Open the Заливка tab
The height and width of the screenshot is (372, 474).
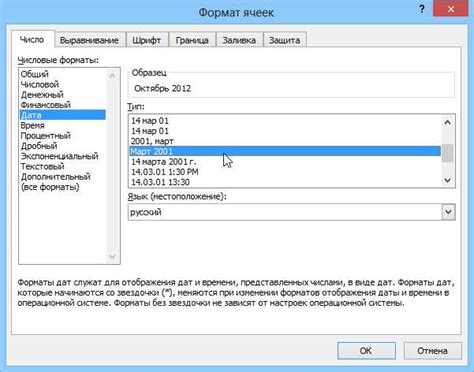239,40
